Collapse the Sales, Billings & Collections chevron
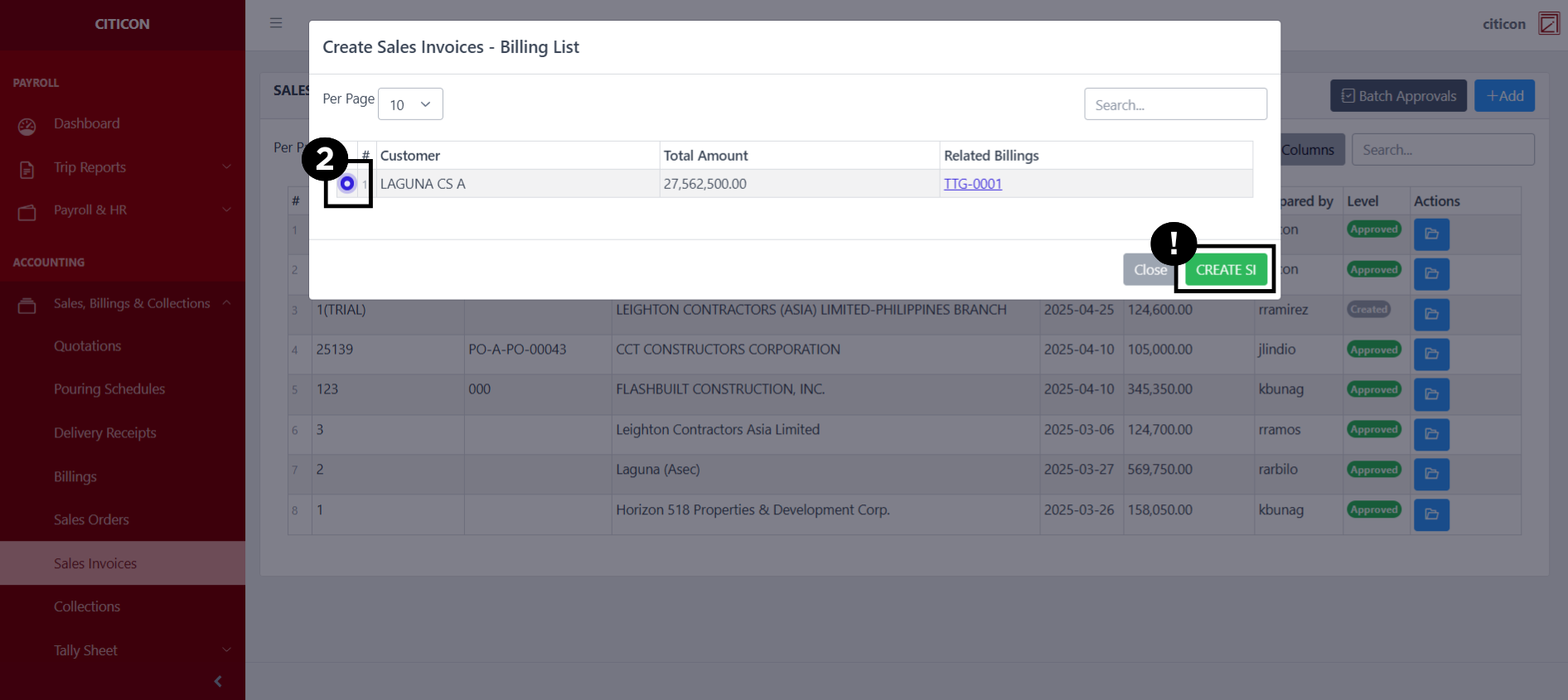 (226, 302)
